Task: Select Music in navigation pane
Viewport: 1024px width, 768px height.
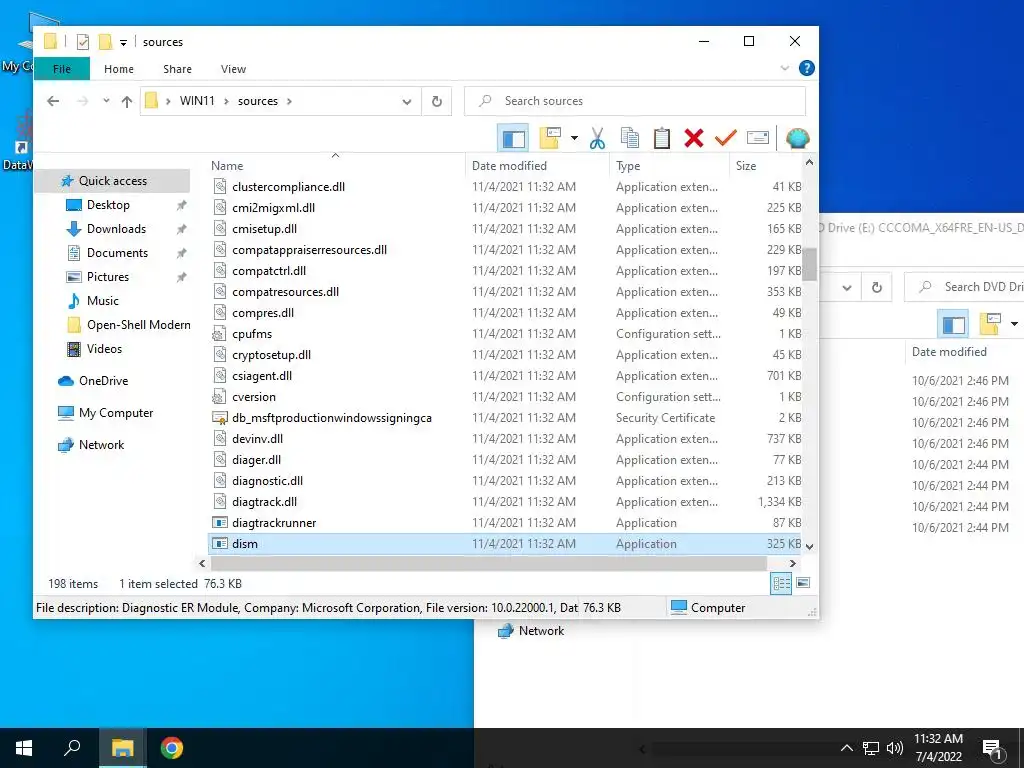Action: click(103, 301)
